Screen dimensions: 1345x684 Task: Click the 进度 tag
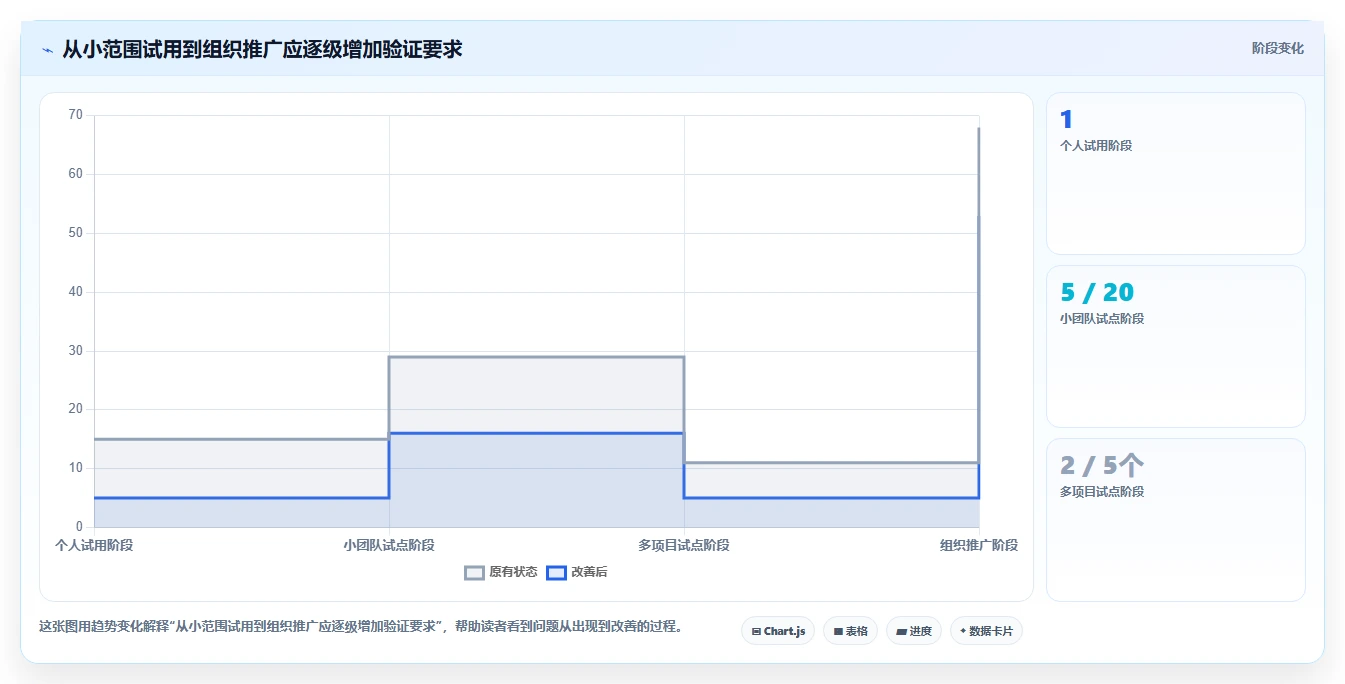pos(914,631)
